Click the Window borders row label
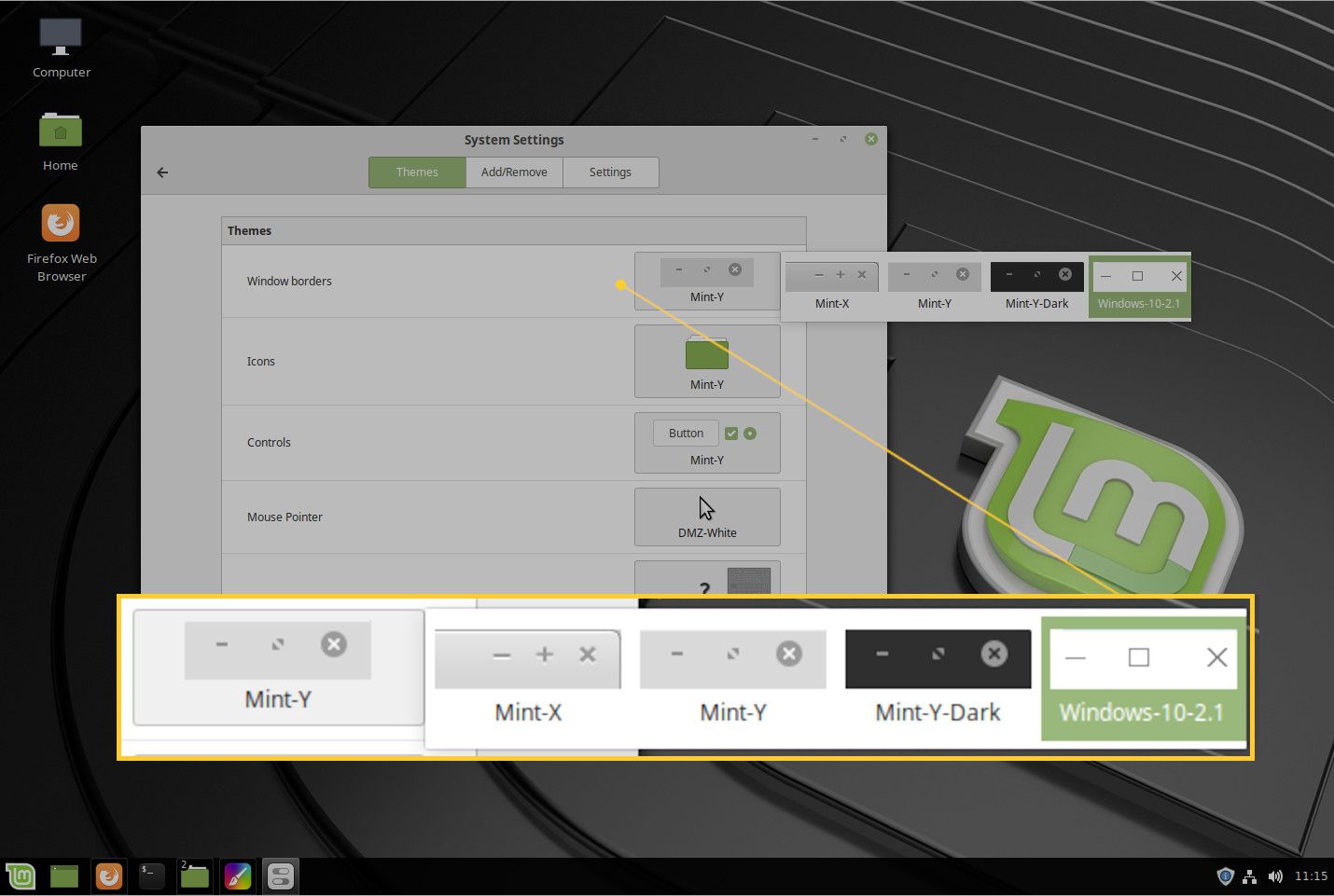 (x=289, y=282)
